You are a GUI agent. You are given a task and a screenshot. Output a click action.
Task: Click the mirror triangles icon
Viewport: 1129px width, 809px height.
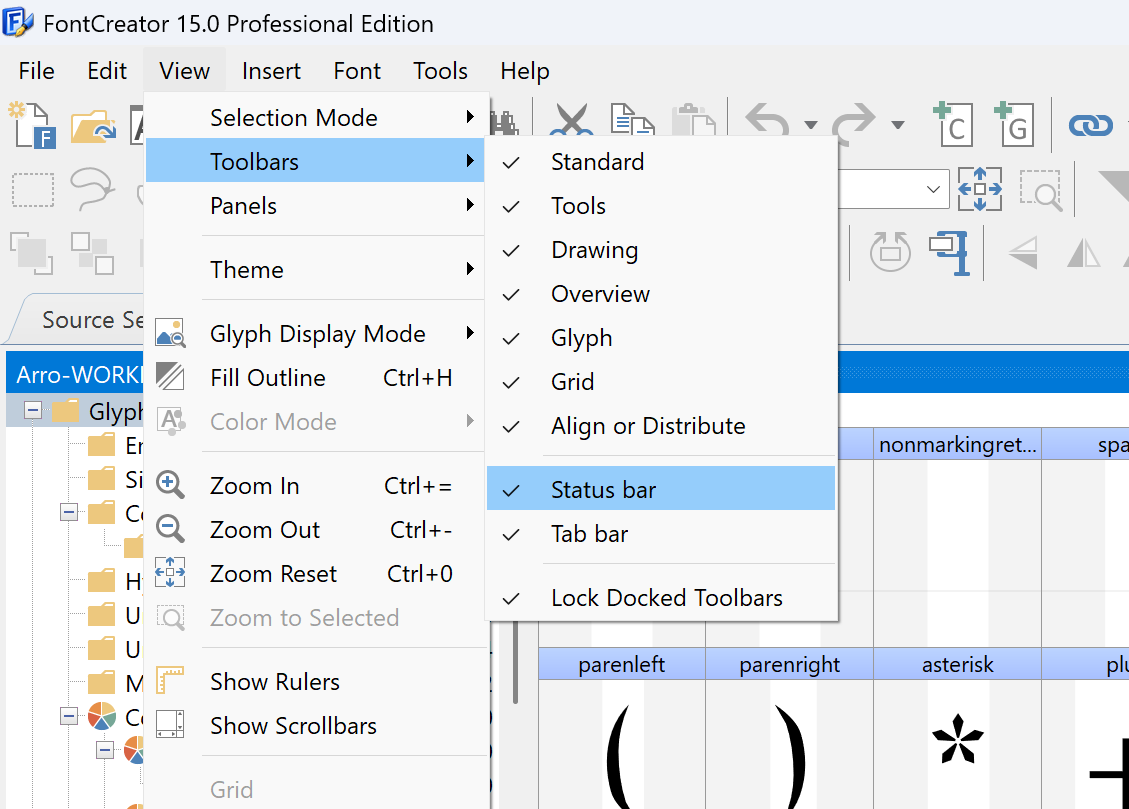point(1084,253)
